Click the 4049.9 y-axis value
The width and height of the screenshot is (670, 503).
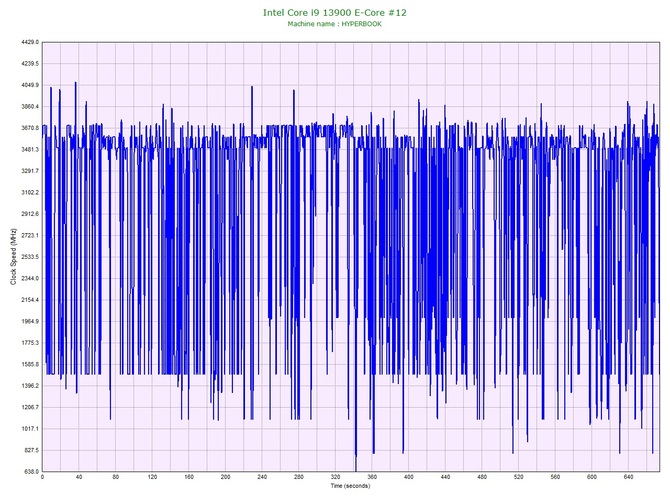30,85
